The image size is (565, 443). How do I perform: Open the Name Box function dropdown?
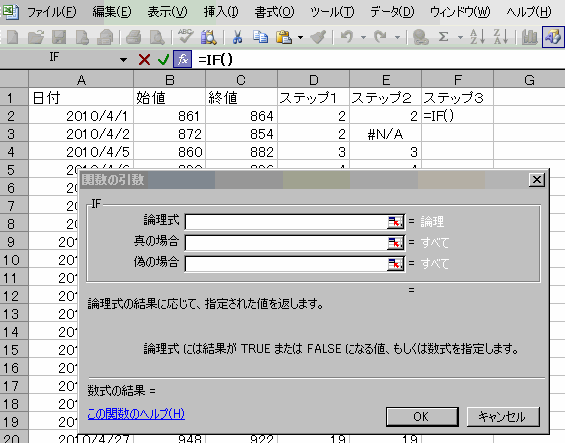point(123,59)
